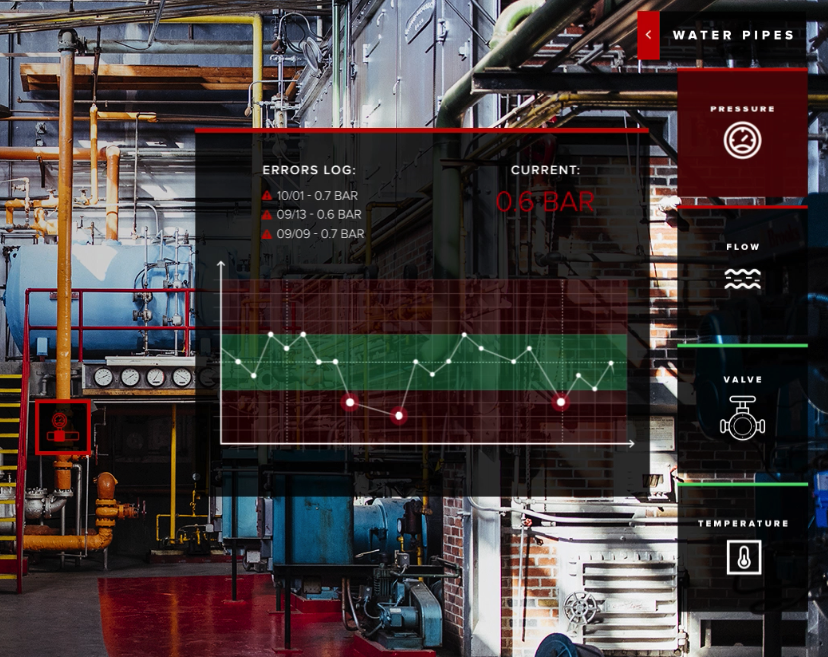
Task: Open the Pressure gauge icon
Action: pyautogui.click(x=742, y=140)
